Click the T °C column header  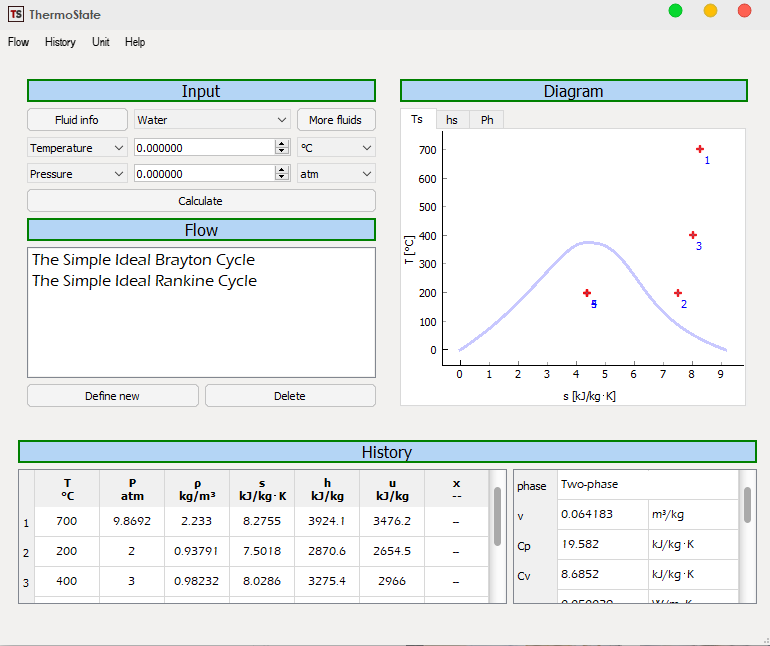click(67, 489)
